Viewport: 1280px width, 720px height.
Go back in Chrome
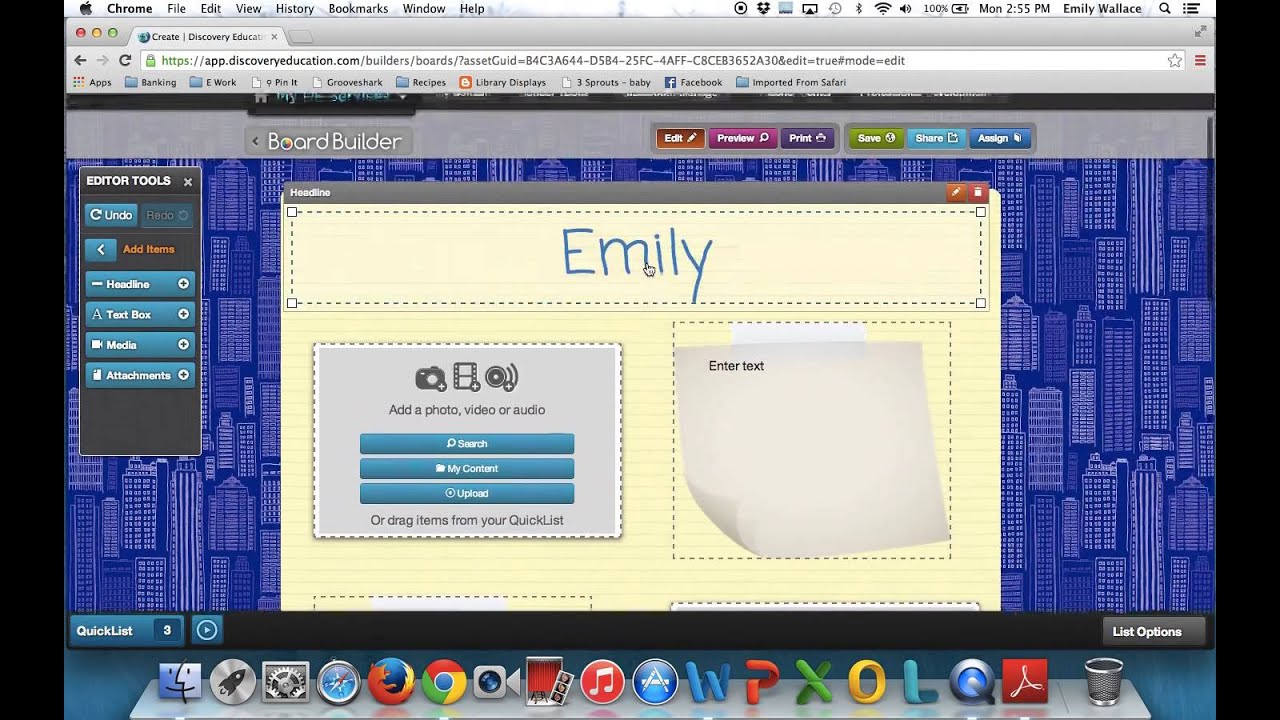tap(80, 60)
